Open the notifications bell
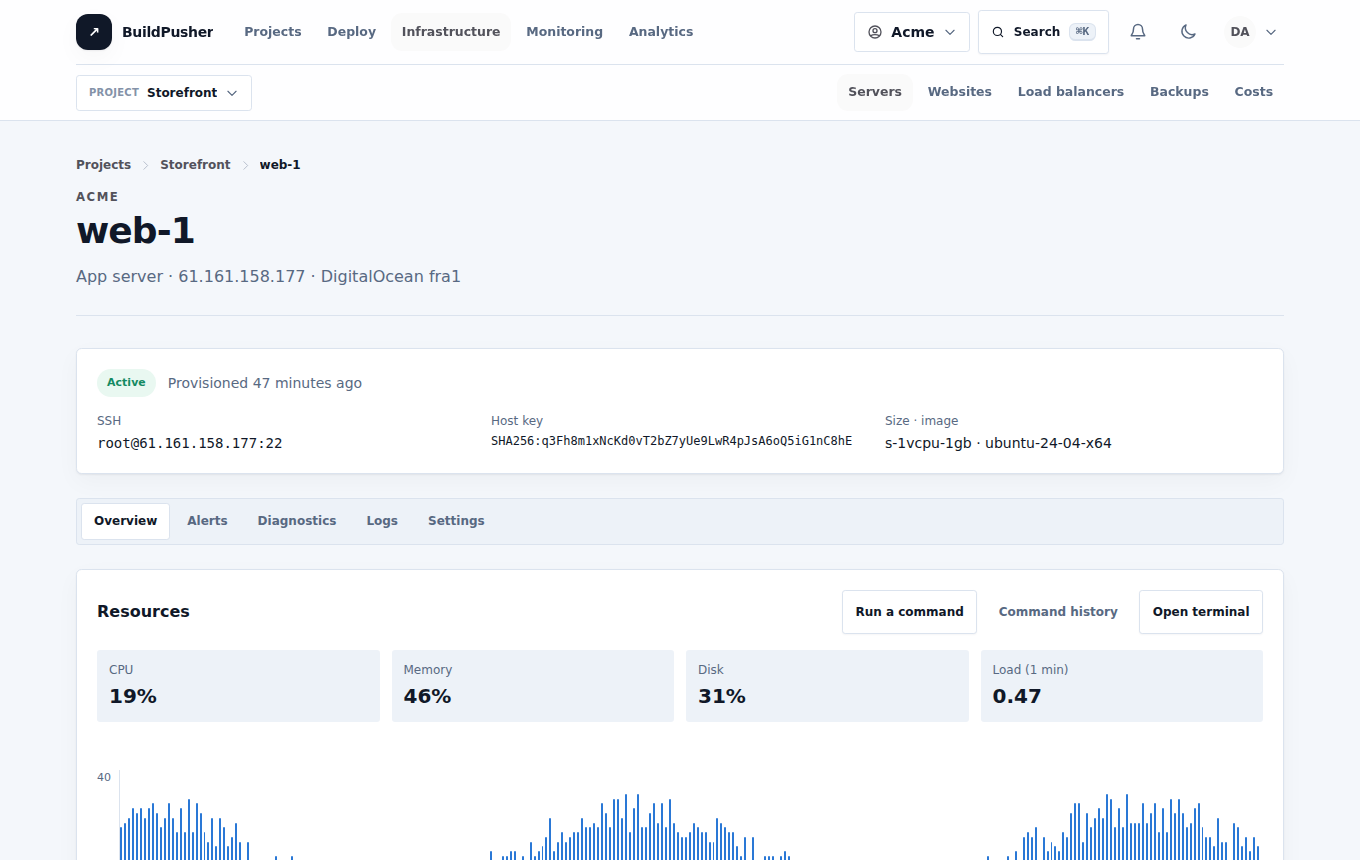This screenshot has height=860, width=1360. click(1138, 32)
